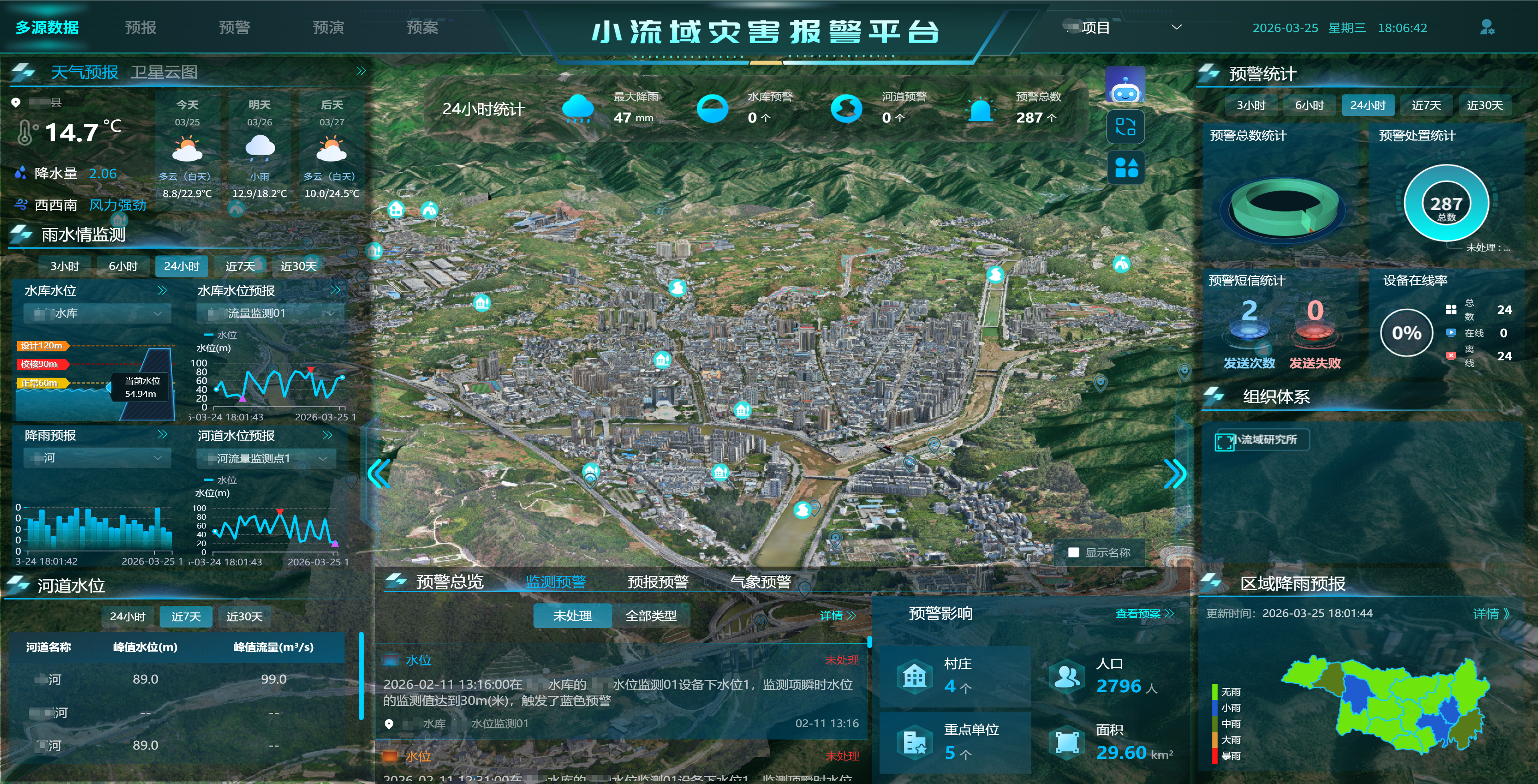Viewport: 1538px width, 784px height.
Task: Enable the 显示名称 checkbox
Action: (x=1073, y=552)
